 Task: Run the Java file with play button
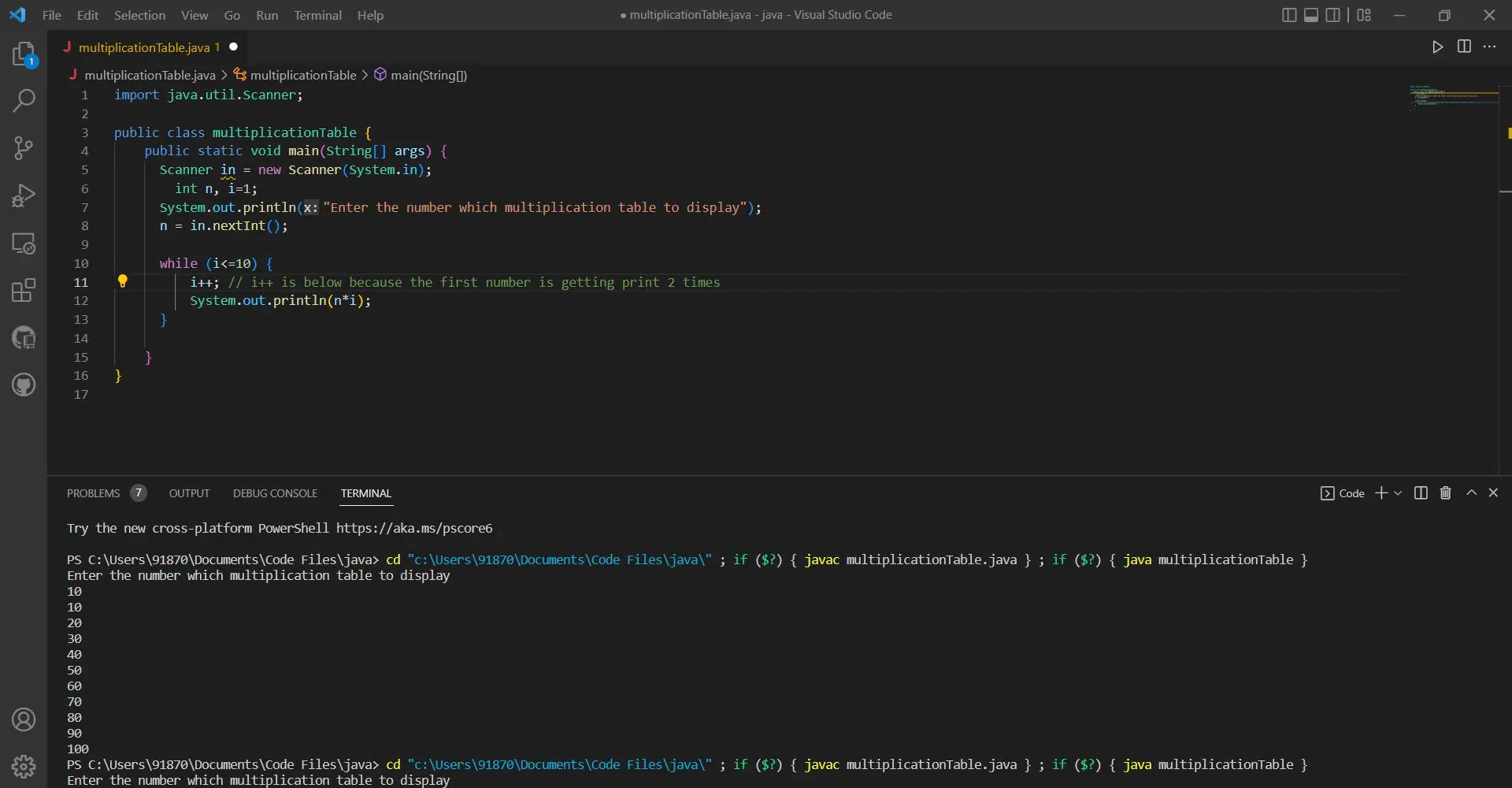1437,47
